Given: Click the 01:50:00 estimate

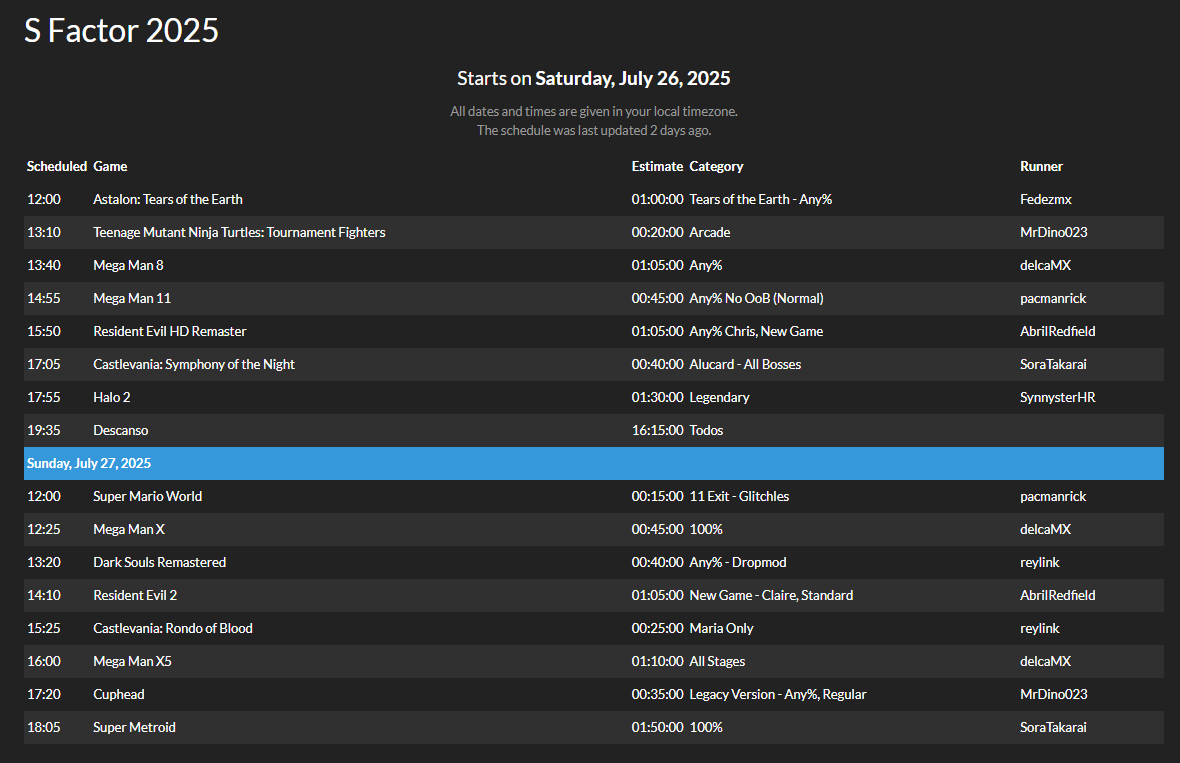Looking at the screenshot, I should click(657, 728).
